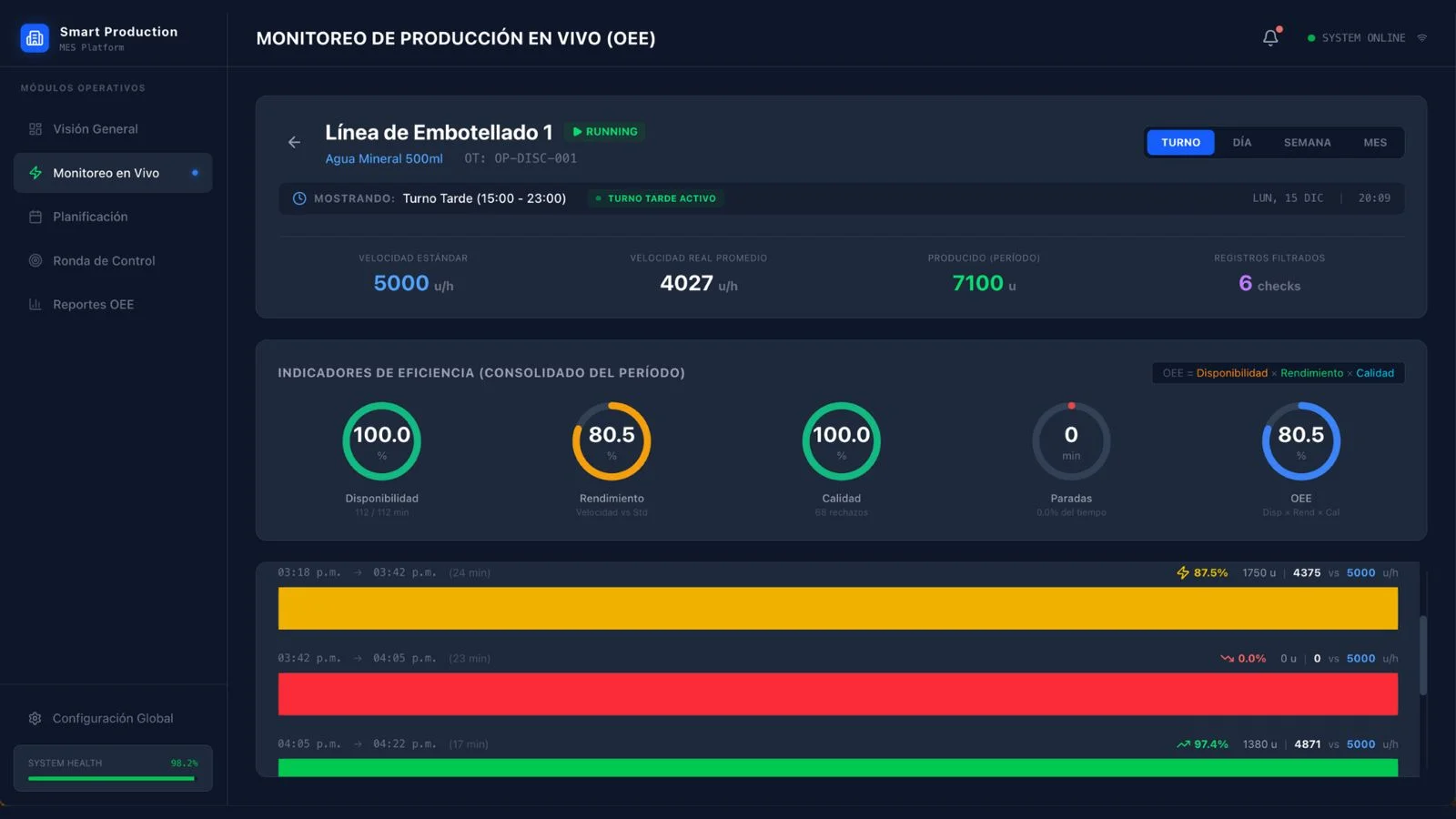
Task: Switch period view to MES
Action: [x=1374, y=143]
